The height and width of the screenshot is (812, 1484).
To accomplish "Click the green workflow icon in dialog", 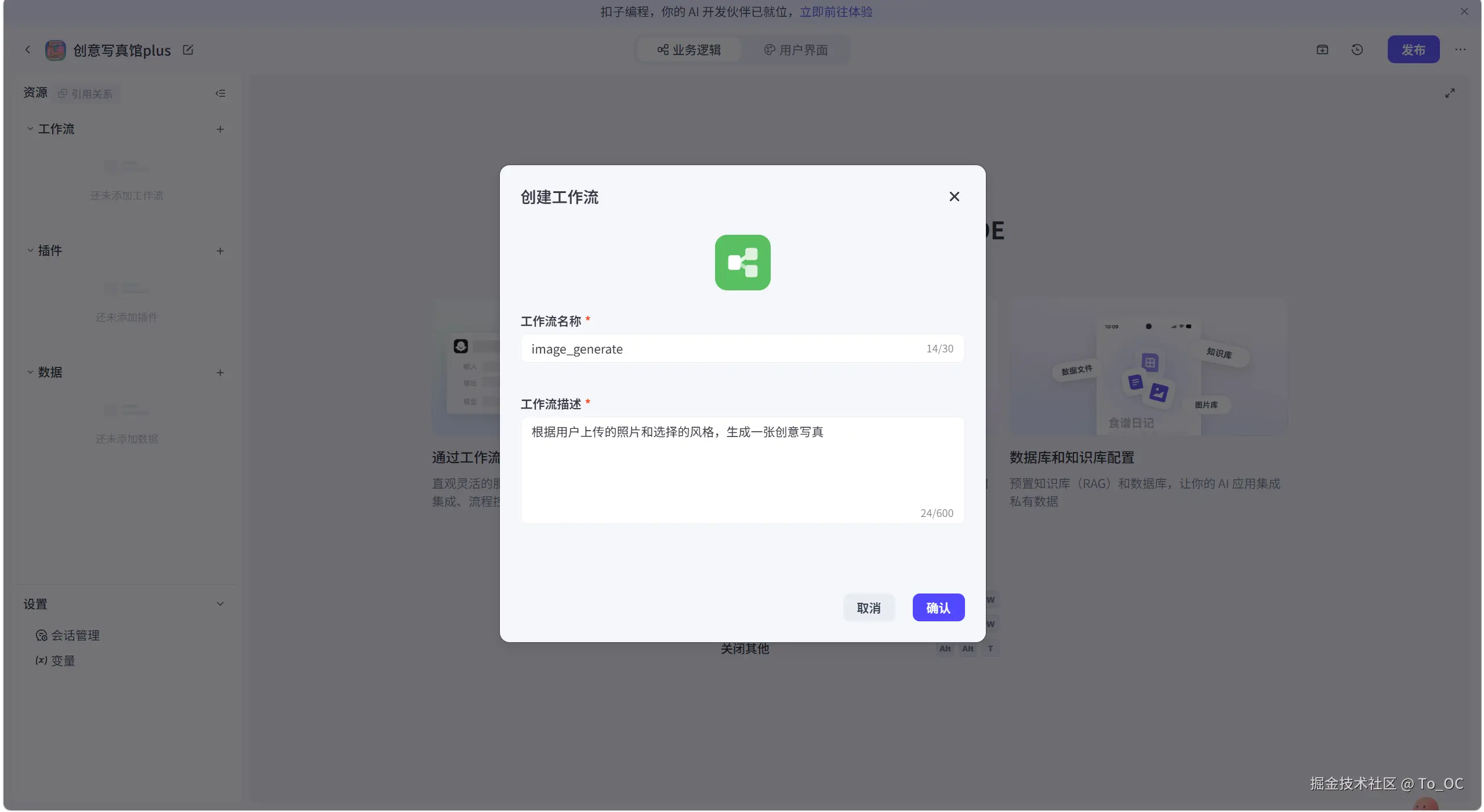I will tap(742, 263).
